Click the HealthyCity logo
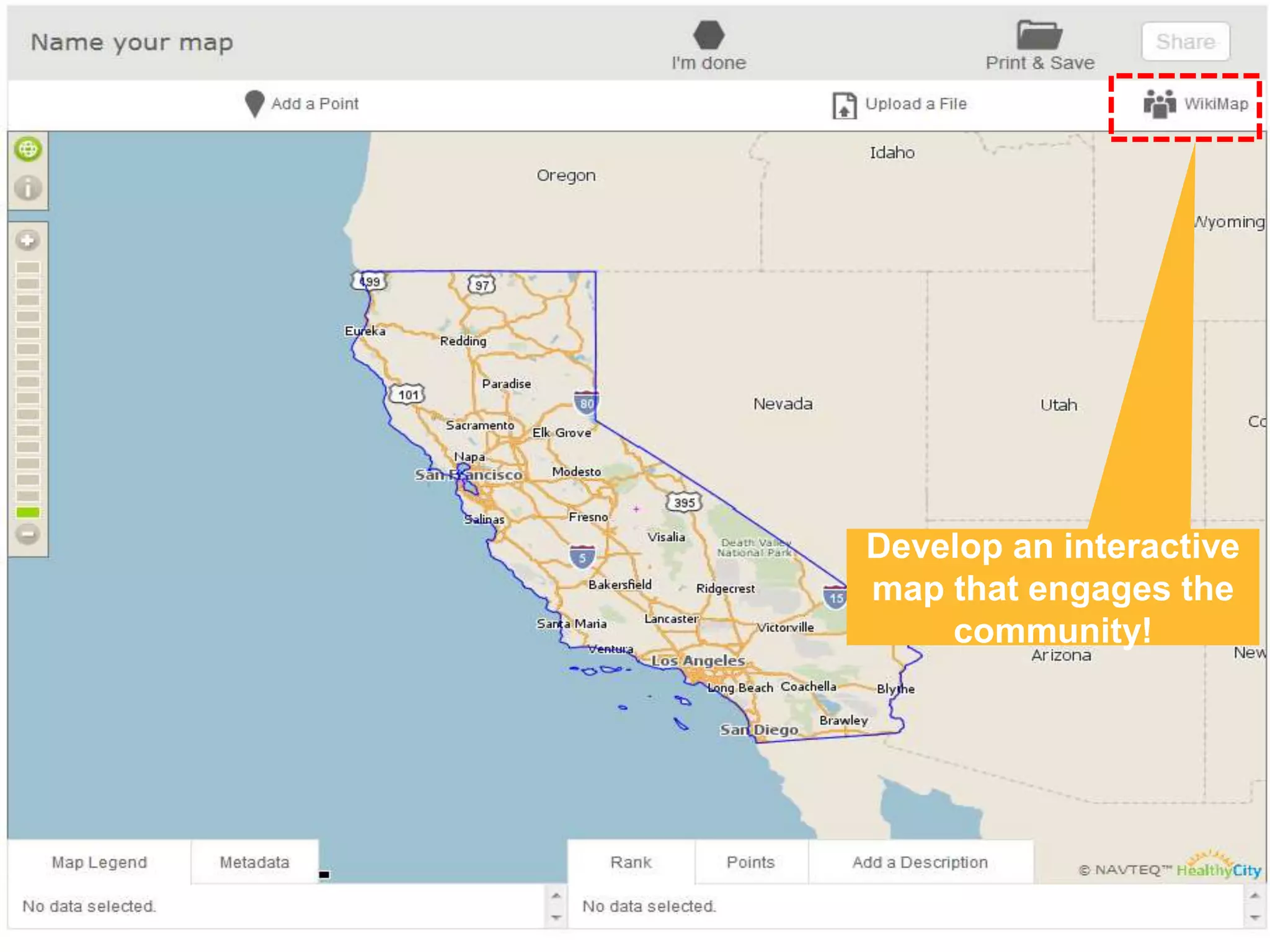 pyautogui.click(x=1219, y=866)
